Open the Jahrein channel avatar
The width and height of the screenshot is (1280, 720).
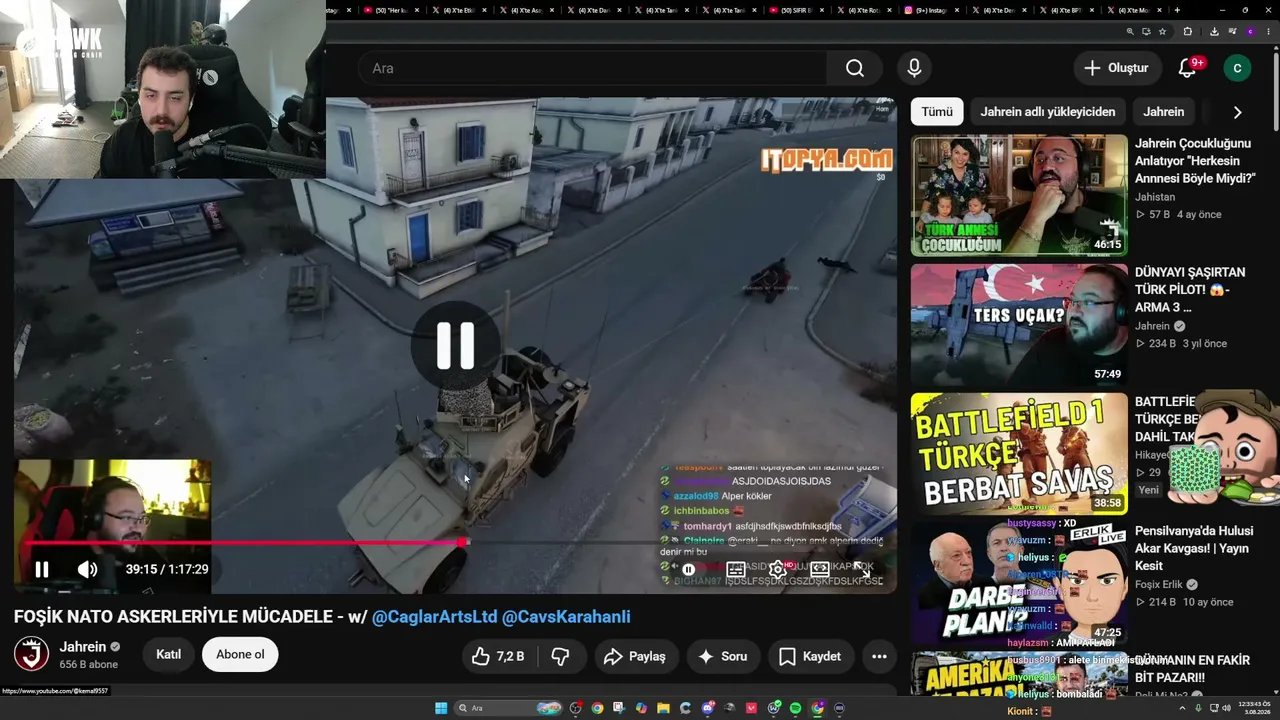31,654
